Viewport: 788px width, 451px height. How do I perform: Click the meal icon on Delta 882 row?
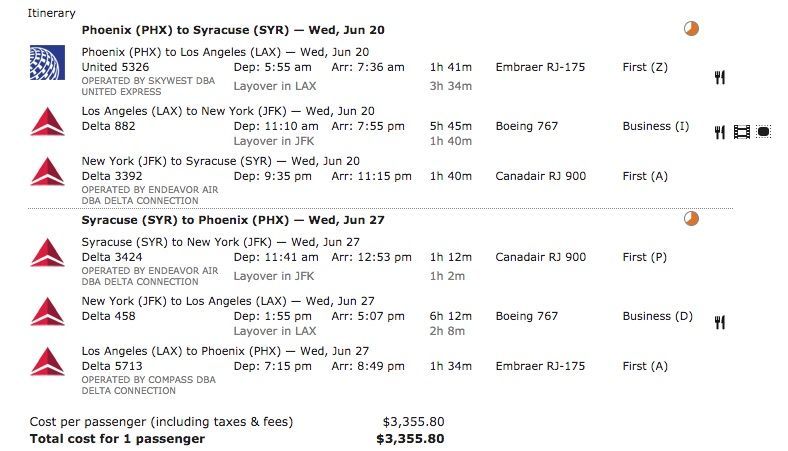[x=719, y=132]
